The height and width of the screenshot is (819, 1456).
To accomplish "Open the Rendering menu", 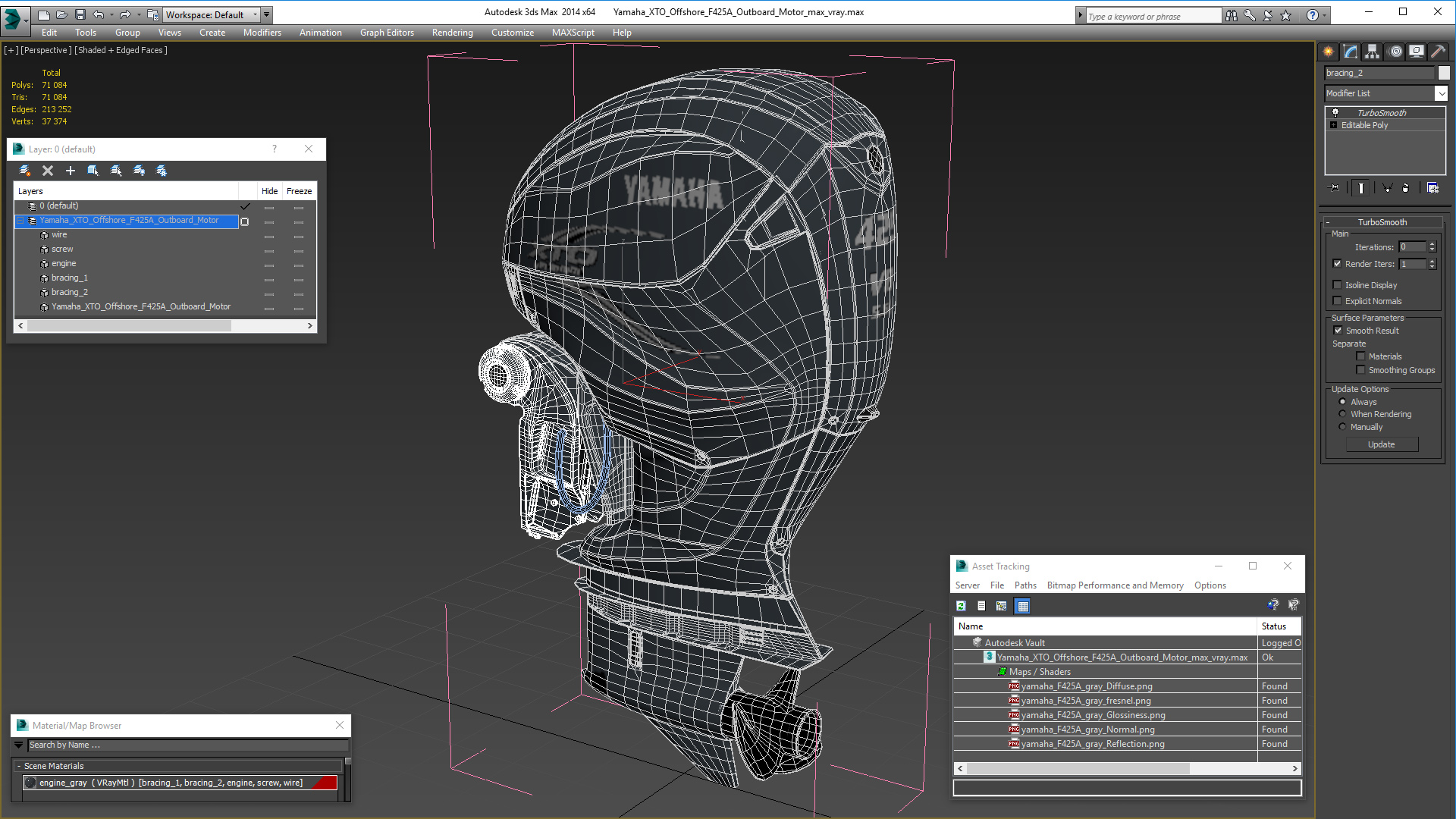I will pos(453,33).
